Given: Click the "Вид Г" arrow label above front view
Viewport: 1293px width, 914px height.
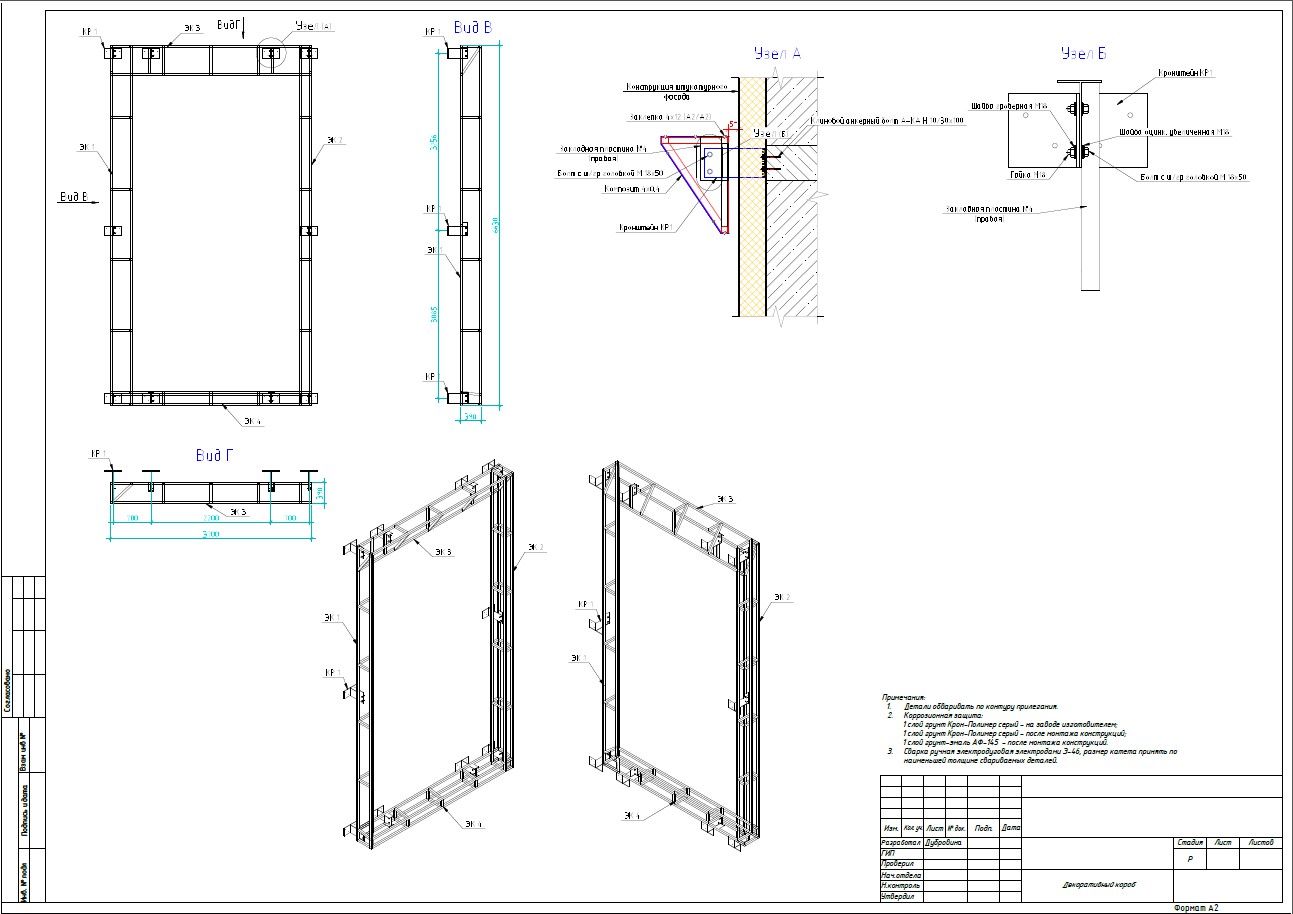Looking at the screenshot, I should pos(228,23).
